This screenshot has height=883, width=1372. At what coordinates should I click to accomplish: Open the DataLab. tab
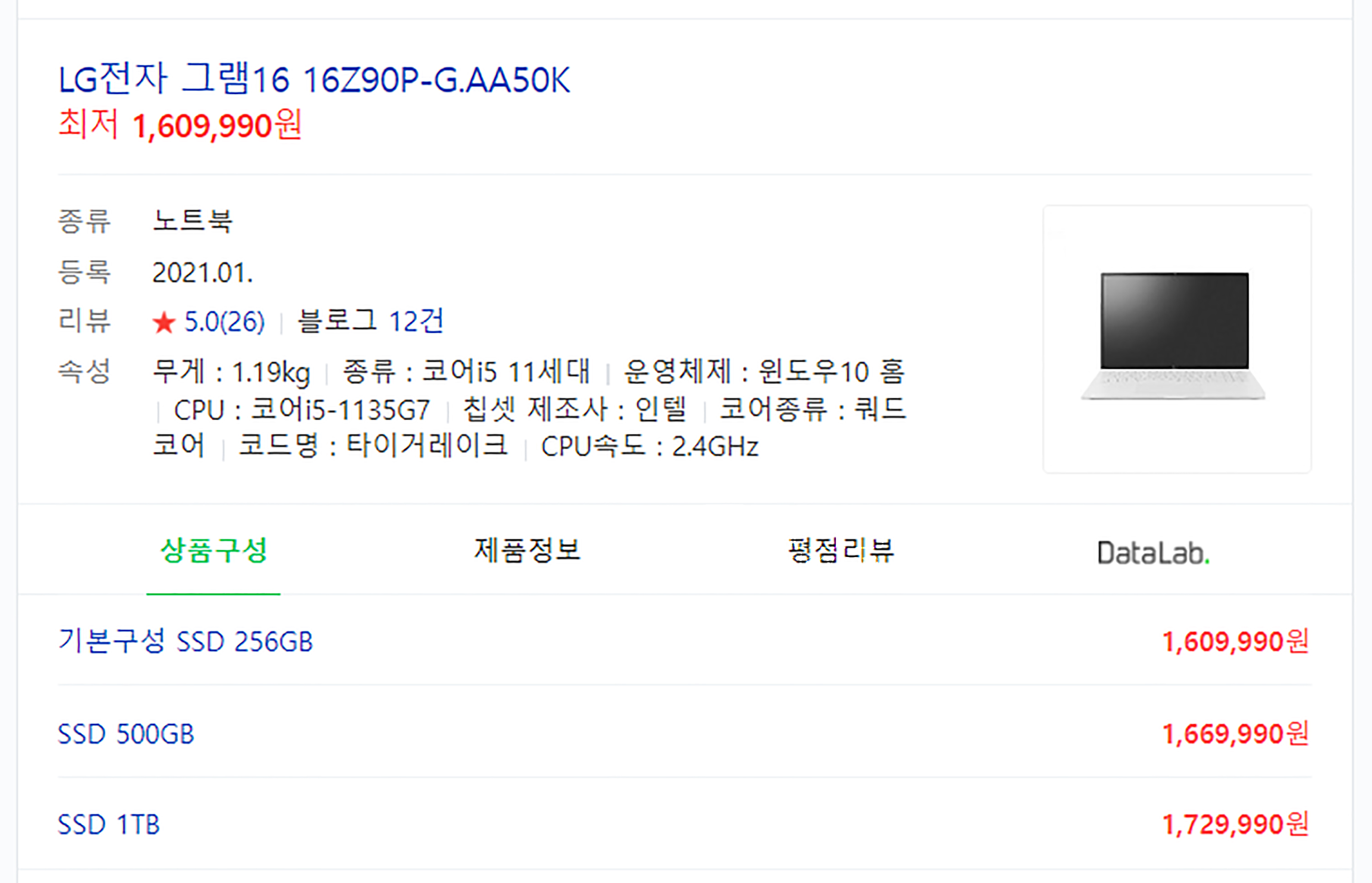click(x=1153, y=553)
